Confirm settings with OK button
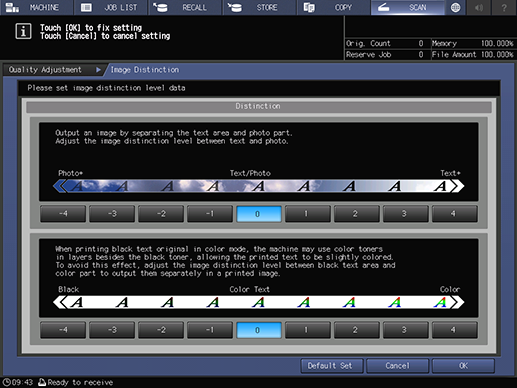 click(463, 366)
